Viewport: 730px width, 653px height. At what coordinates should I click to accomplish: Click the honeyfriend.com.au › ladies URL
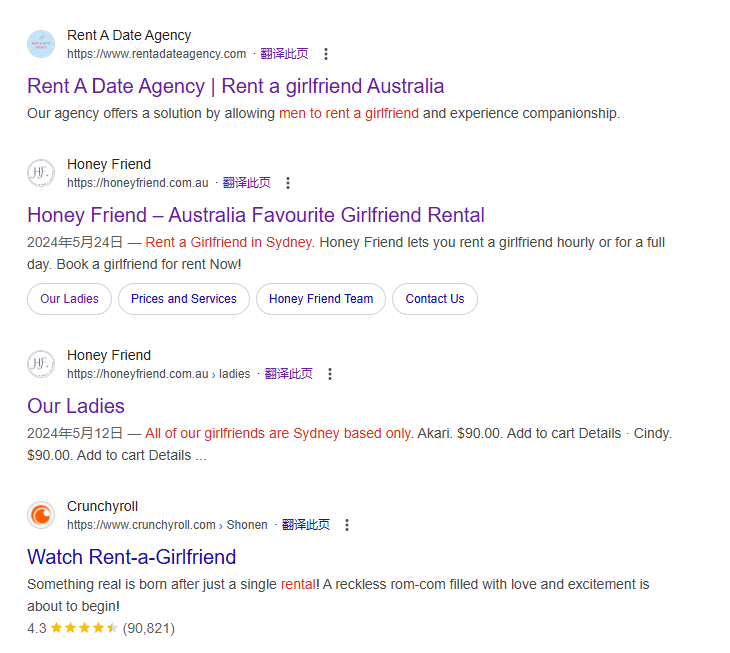(159, 374)
